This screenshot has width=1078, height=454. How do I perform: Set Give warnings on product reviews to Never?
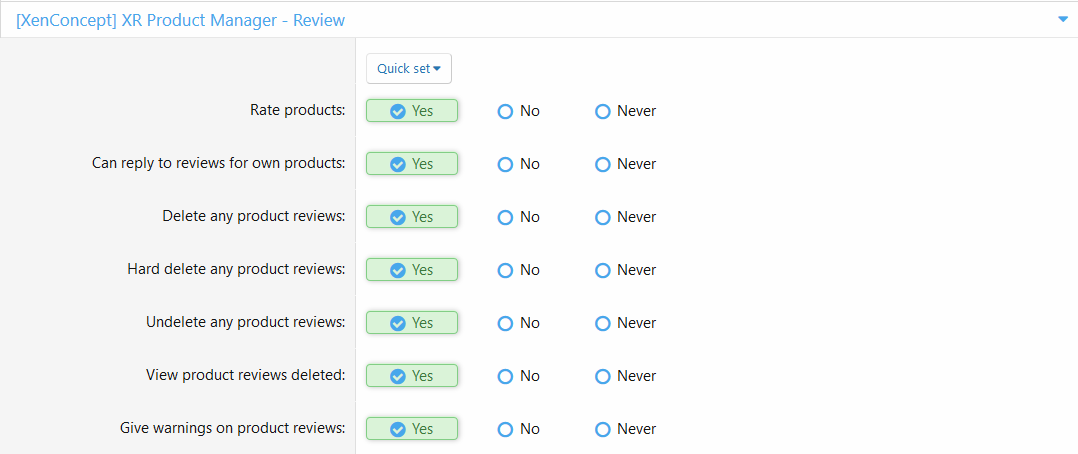626,429
